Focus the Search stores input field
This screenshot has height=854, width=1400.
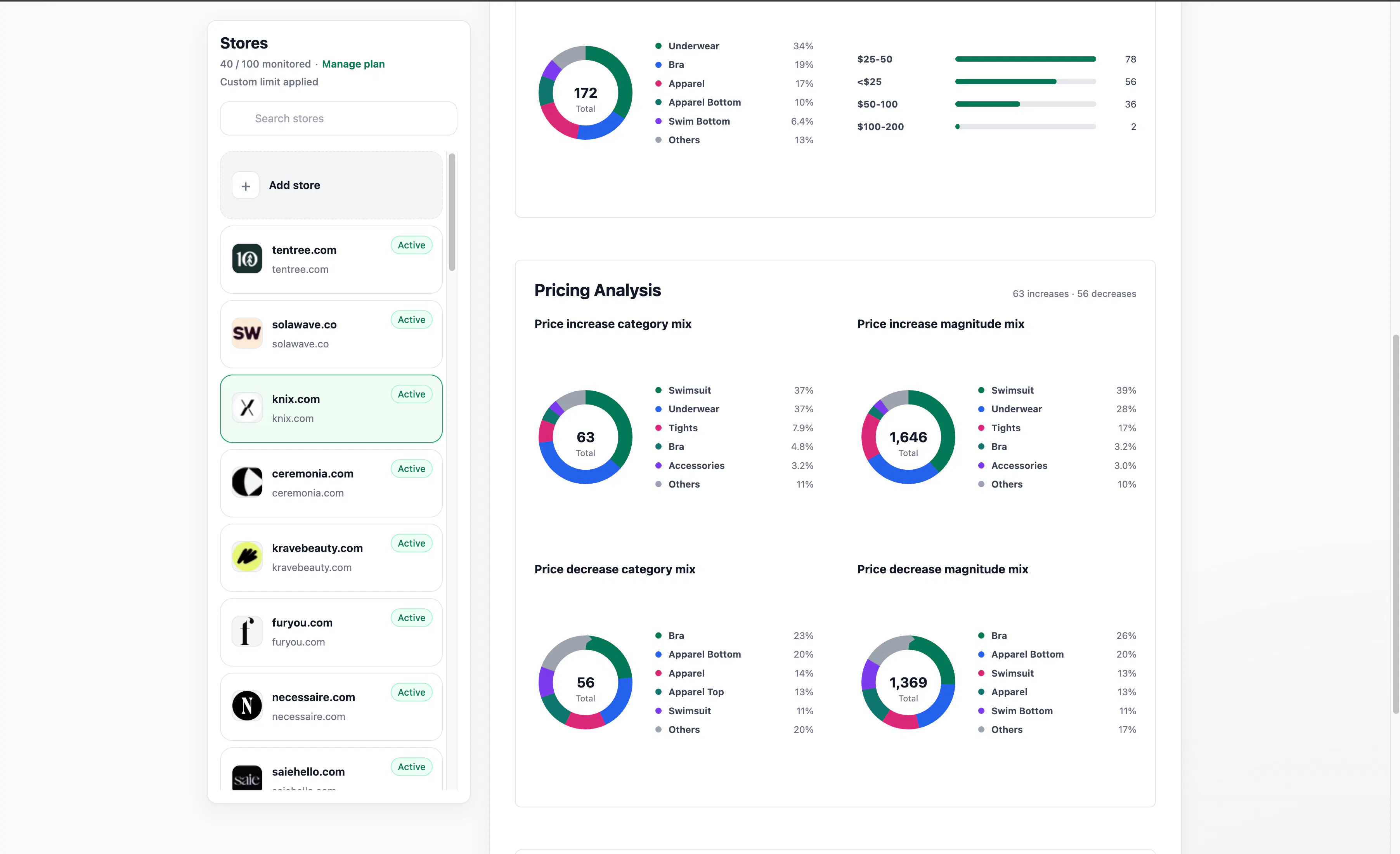(x=338, y=118)
